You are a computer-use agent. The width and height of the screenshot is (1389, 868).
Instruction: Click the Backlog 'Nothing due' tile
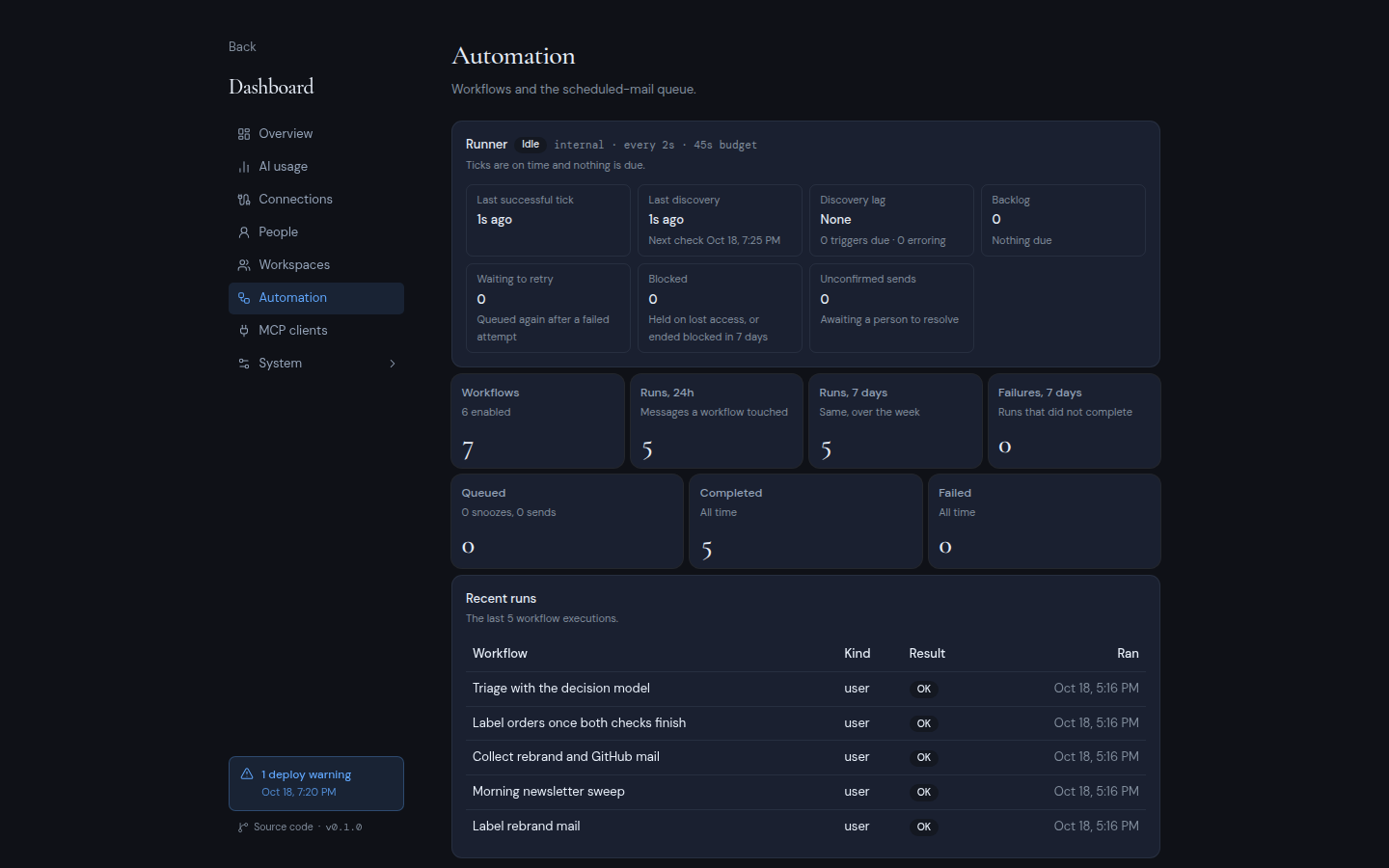coord(1063,221)
